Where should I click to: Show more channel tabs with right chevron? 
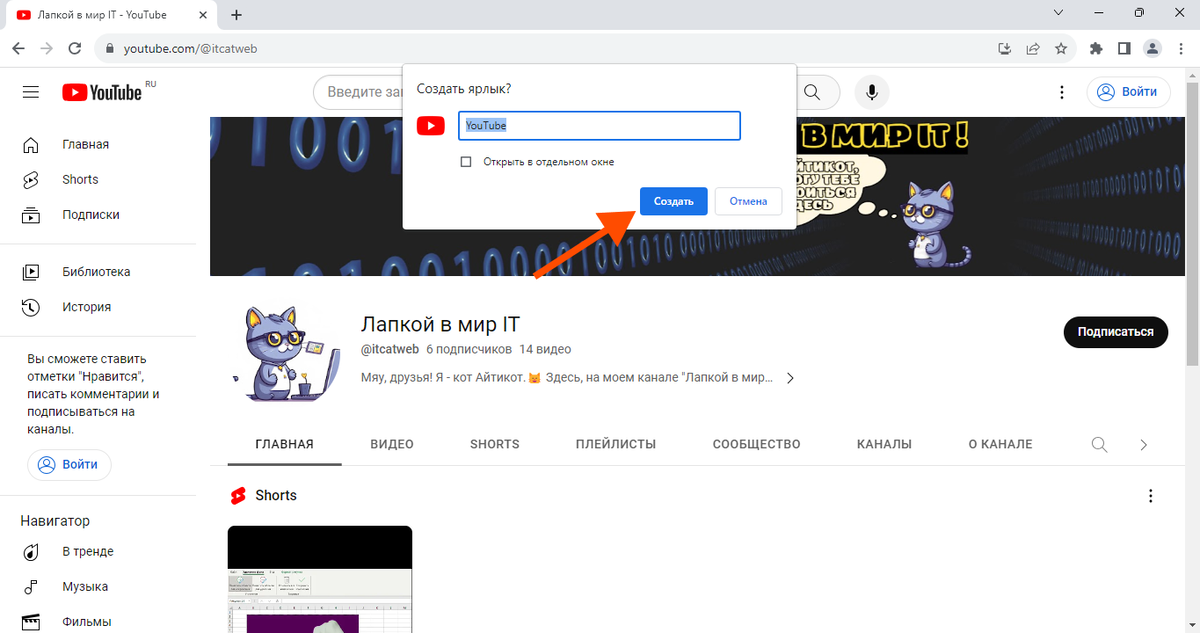(1144, 444)
